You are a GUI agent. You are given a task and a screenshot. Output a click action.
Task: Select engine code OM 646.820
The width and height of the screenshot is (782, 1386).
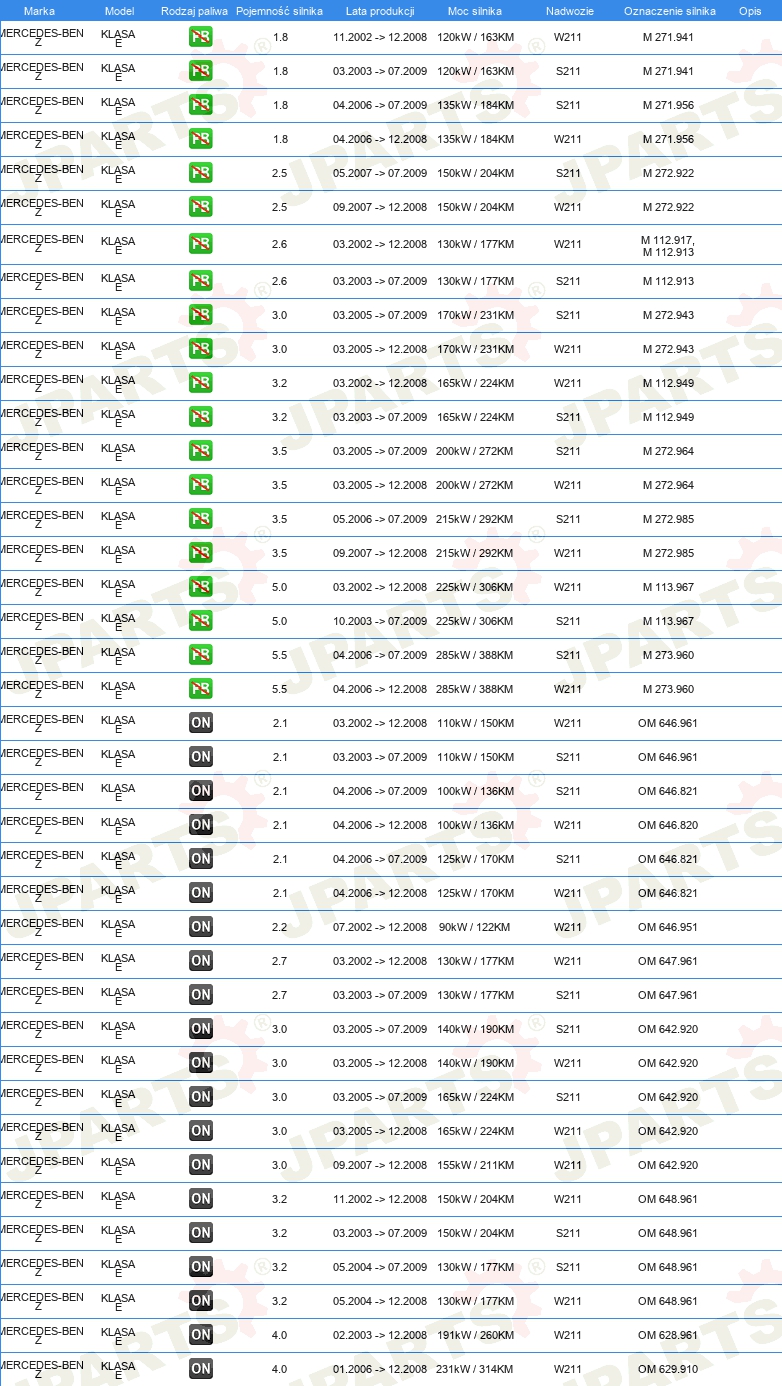coord(668,826)
